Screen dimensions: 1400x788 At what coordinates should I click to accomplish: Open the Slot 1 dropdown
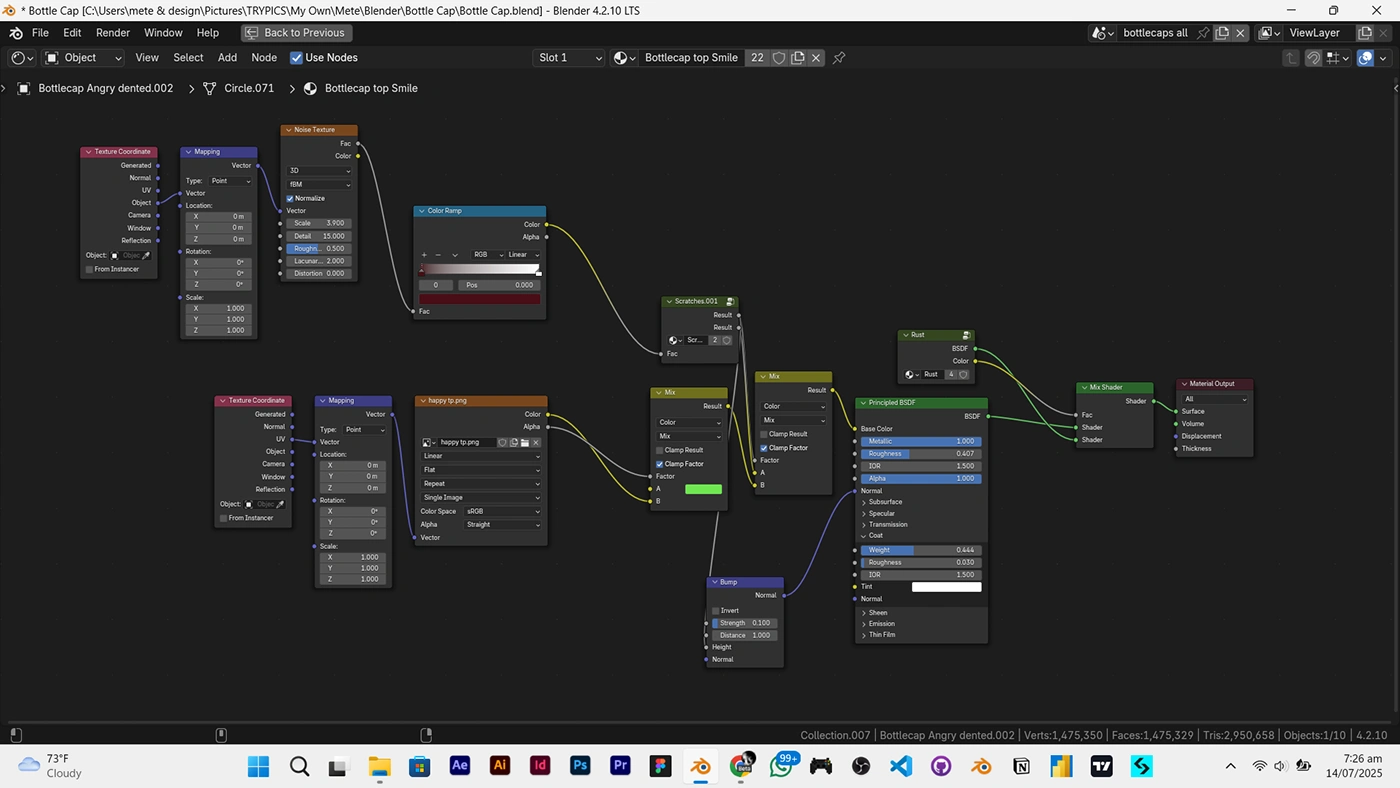click(x=569, y=58)
